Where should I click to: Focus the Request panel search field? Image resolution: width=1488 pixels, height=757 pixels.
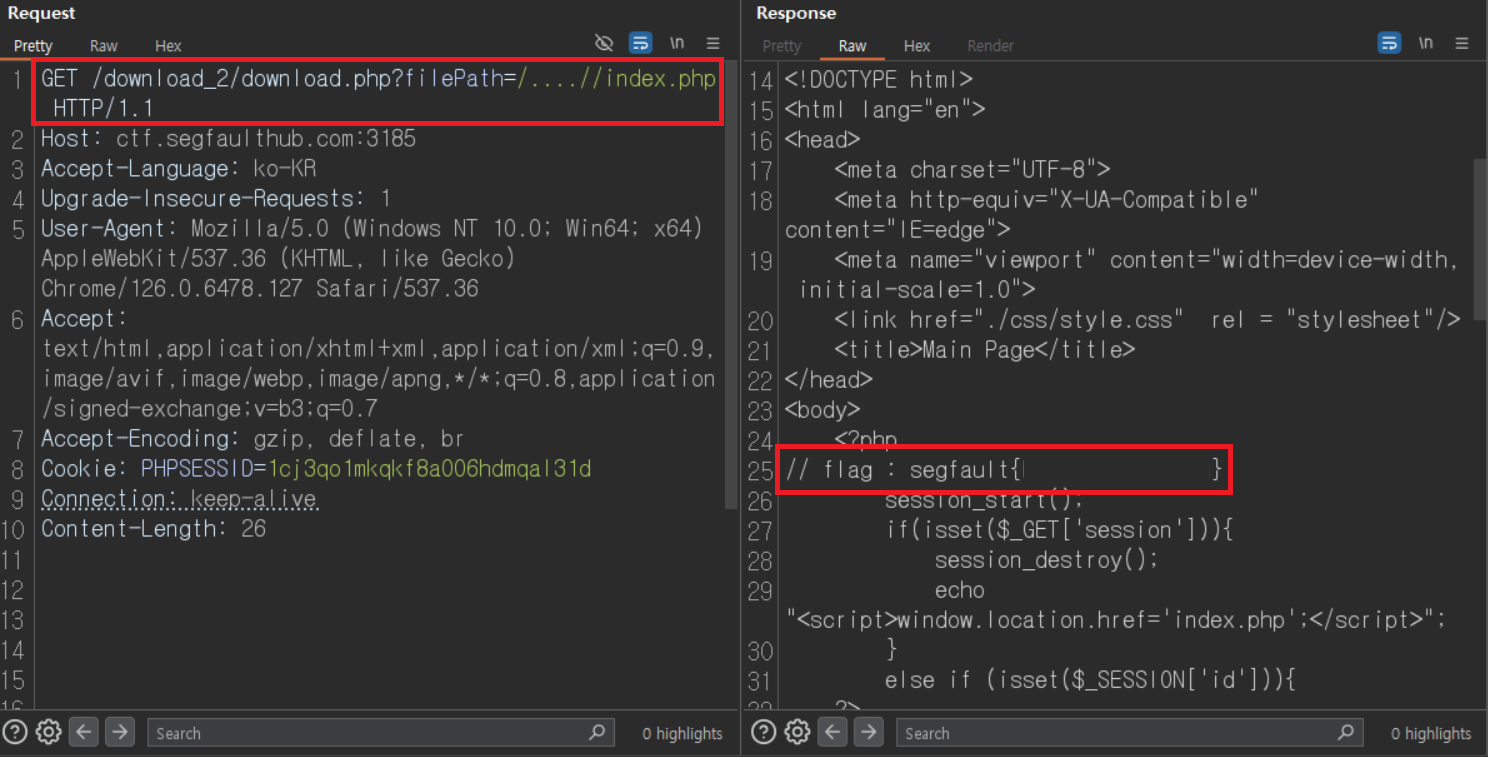coord(380,733)
